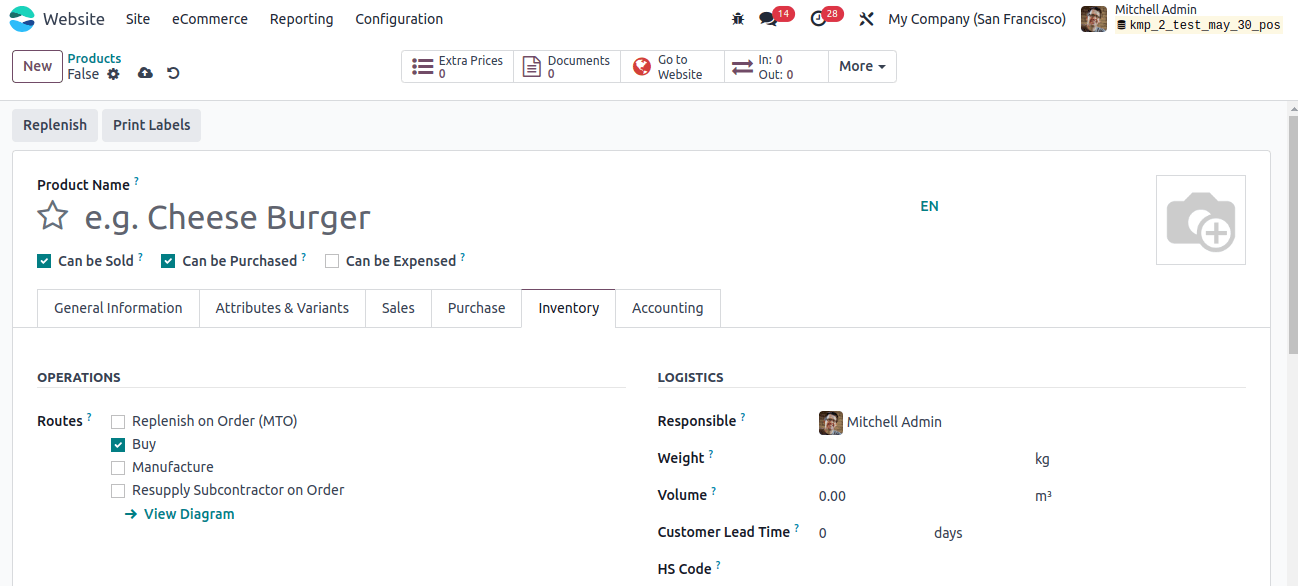
Task: Uncheck the Buy route
Action: click(118, 445)
